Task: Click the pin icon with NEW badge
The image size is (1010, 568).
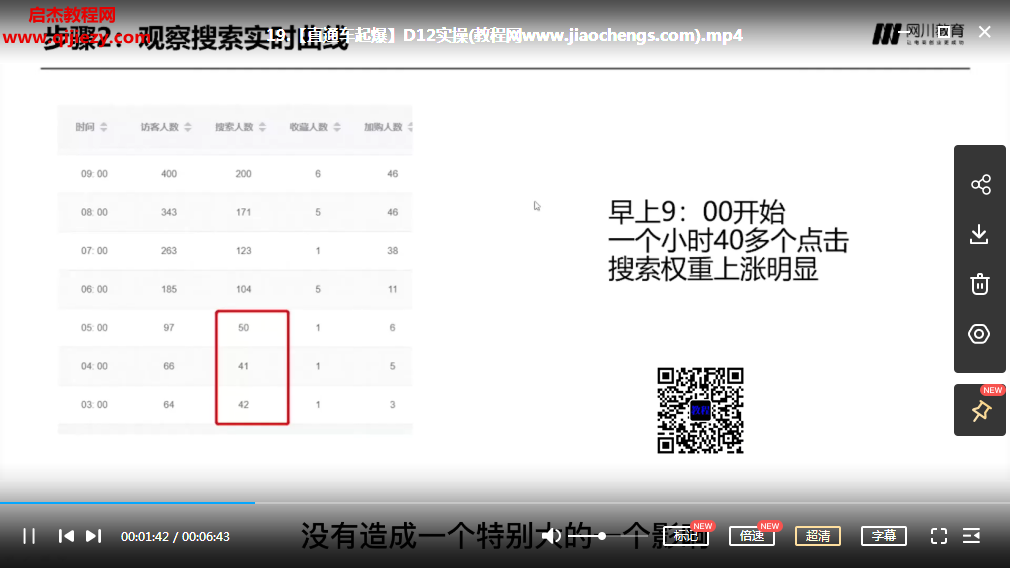Action: (981, 411)
